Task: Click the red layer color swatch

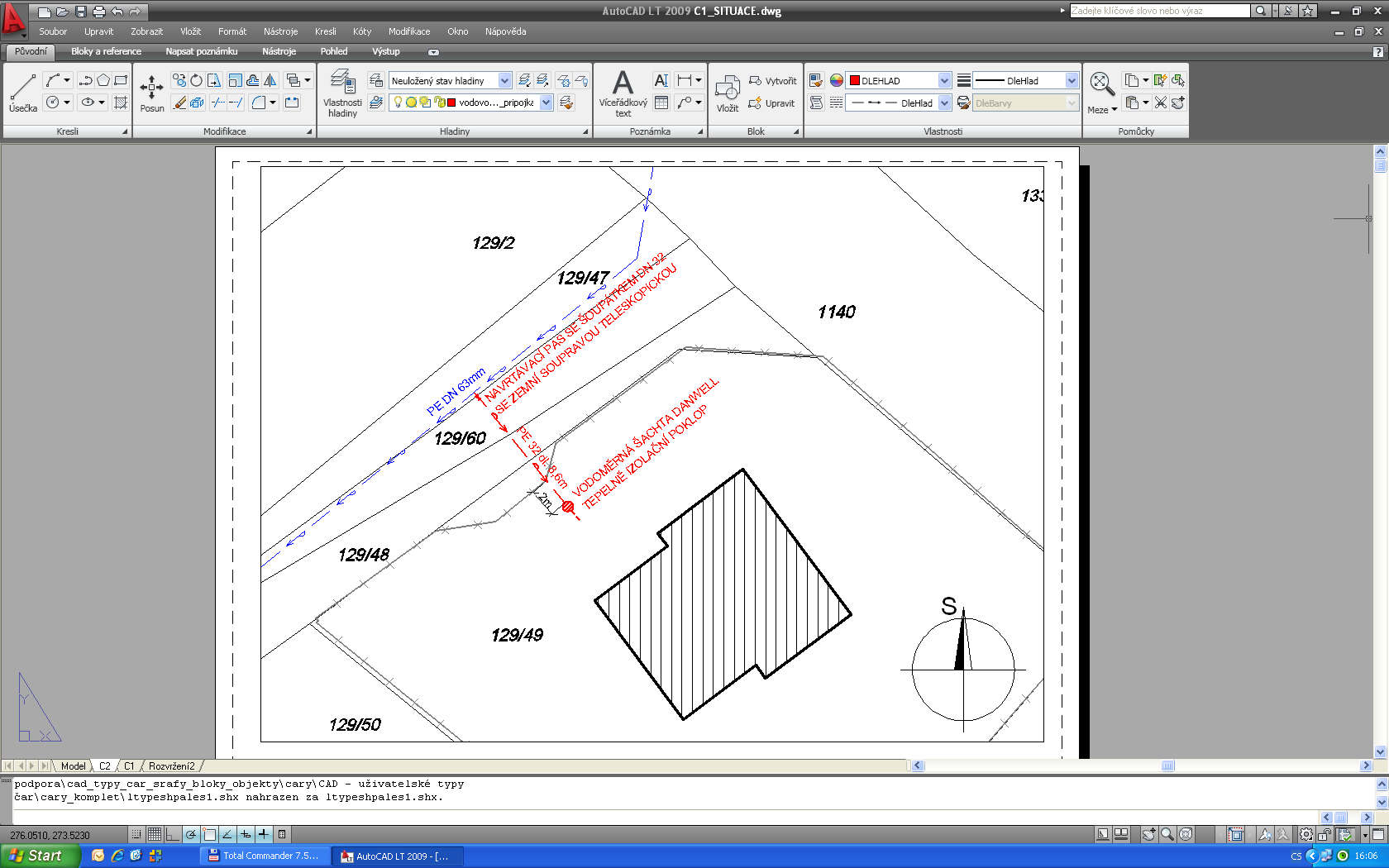Action: [451, 103]
